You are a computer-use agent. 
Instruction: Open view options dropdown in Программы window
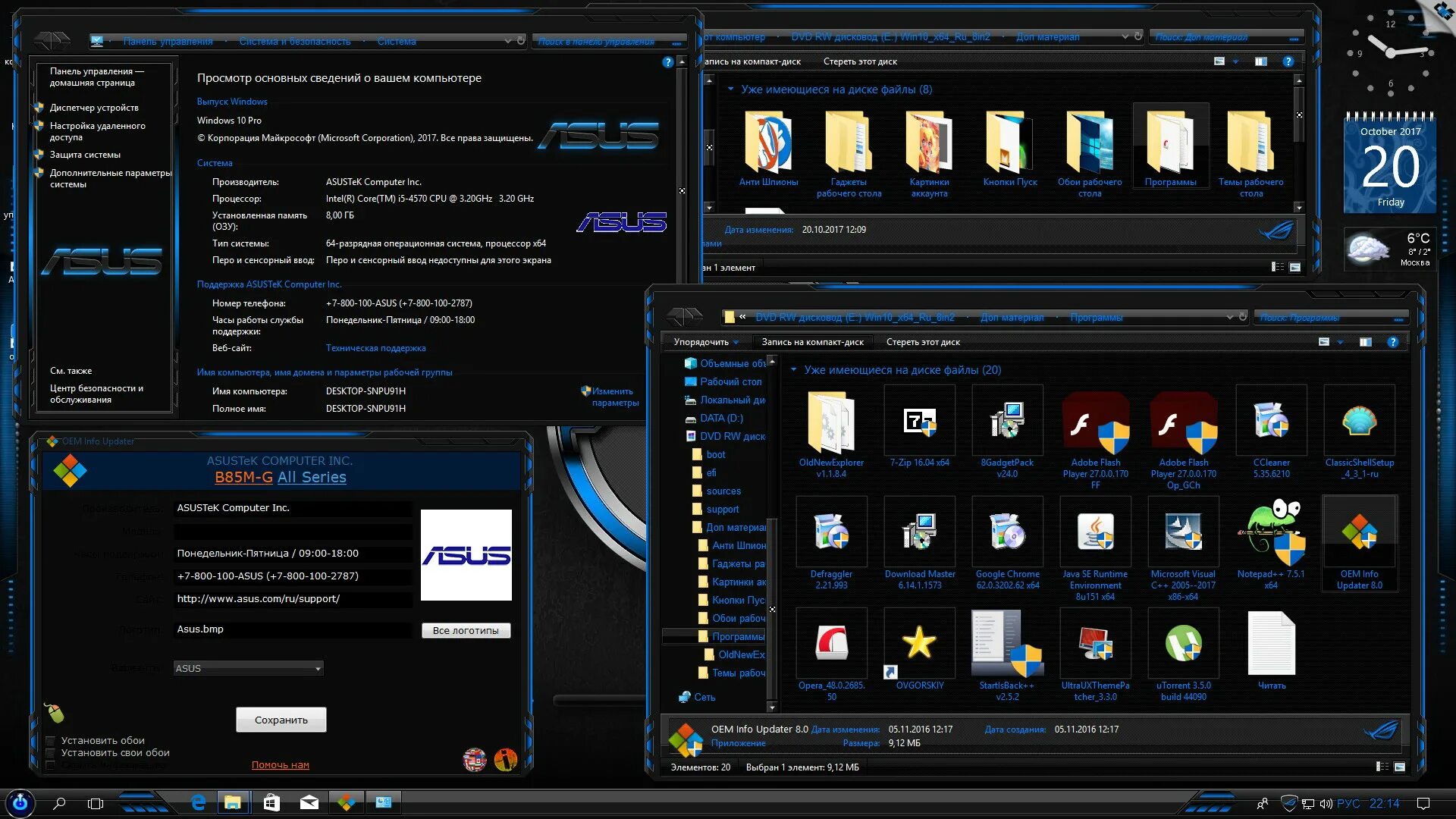1340,342
